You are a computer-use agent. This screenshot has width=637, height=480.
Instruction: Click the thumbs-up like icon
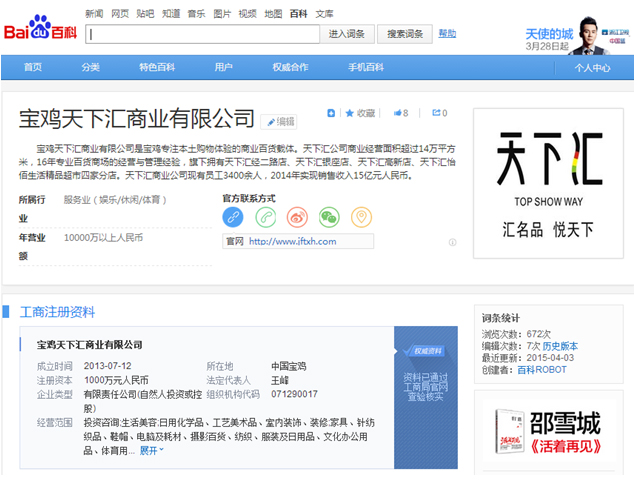tap(397, 113)
